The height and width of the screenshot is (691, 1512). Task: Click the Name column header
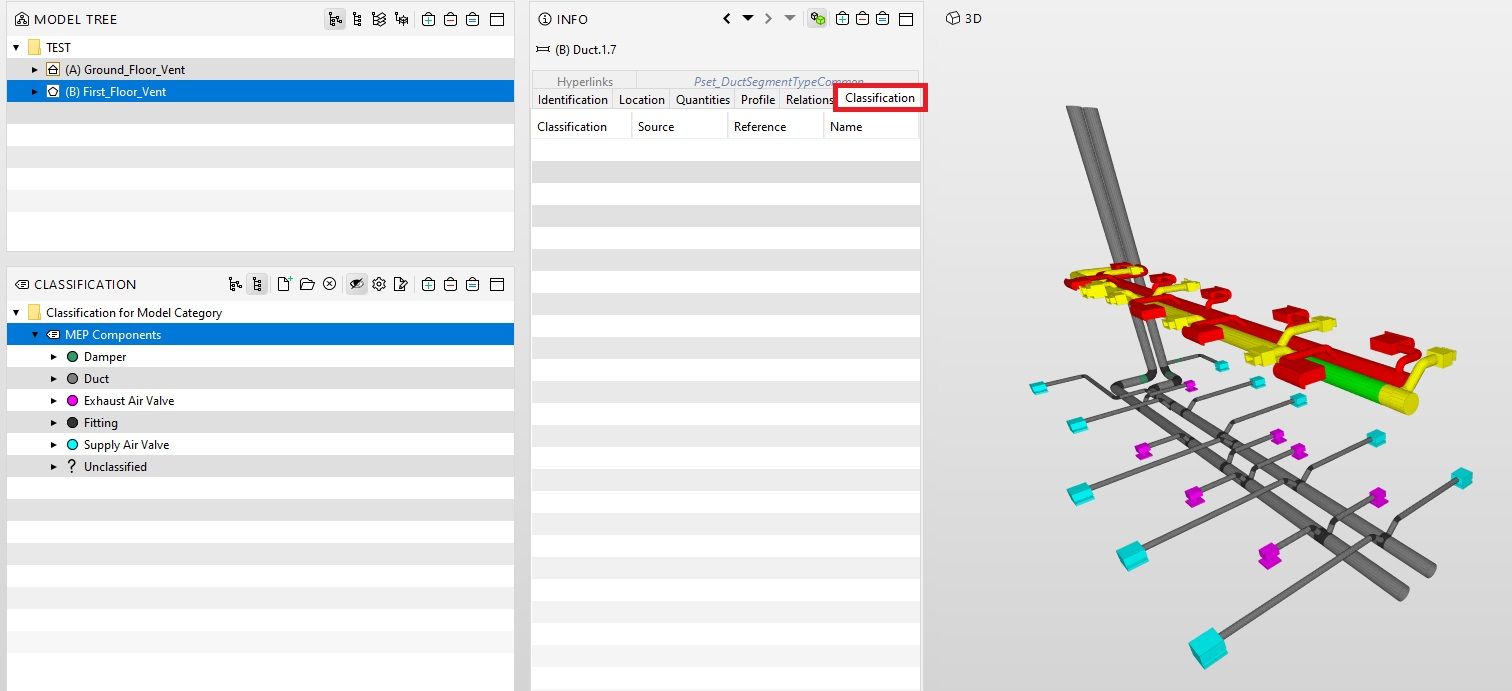tap(871, 126)
